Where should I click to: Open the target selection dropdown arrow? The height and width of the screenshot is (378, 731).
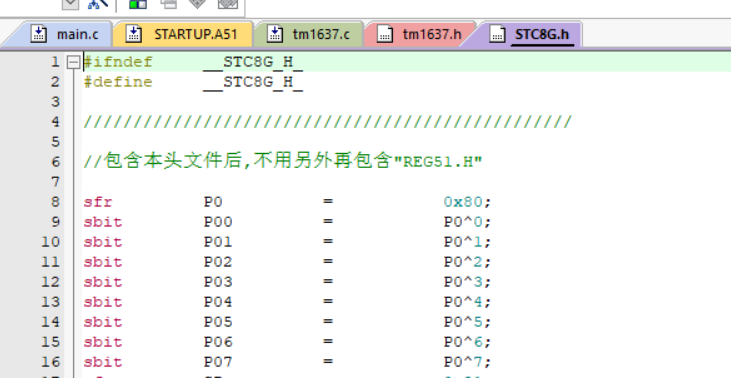click(x=70, y=4)
